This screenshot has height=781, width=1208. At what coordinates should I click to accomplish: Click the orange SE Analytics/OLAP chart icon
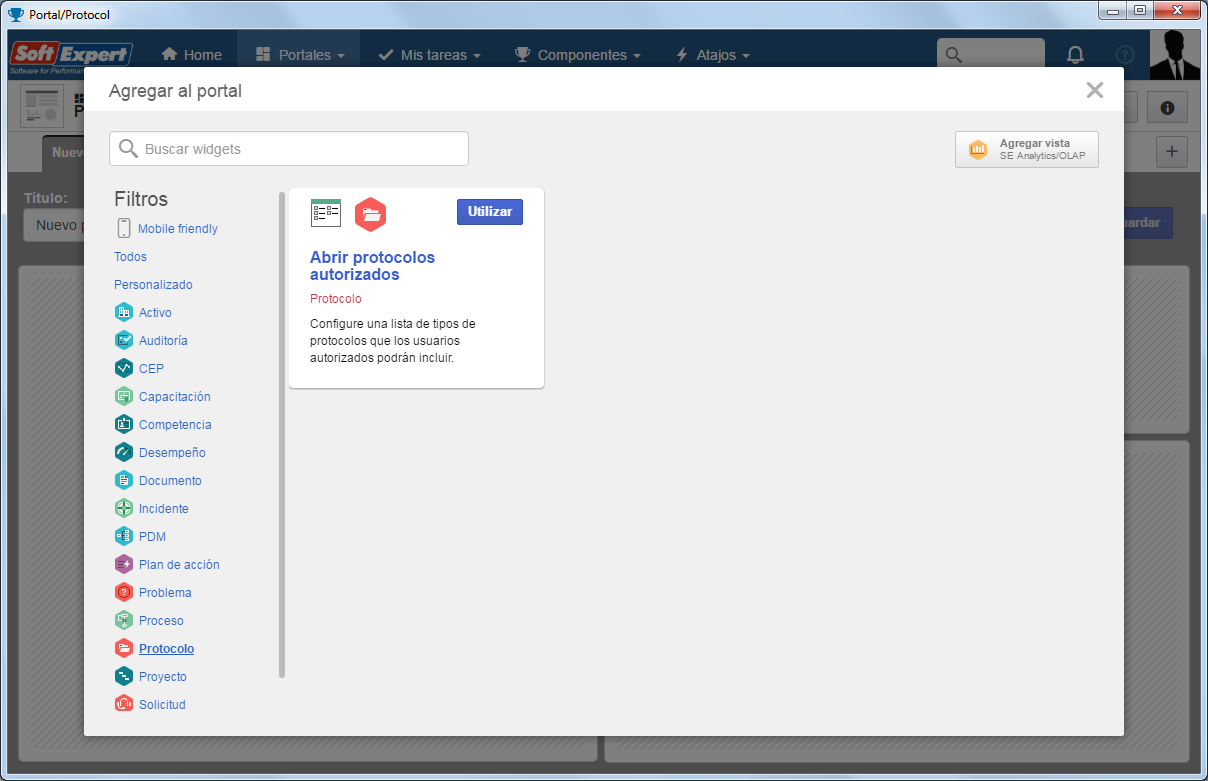tap(978, 150)
